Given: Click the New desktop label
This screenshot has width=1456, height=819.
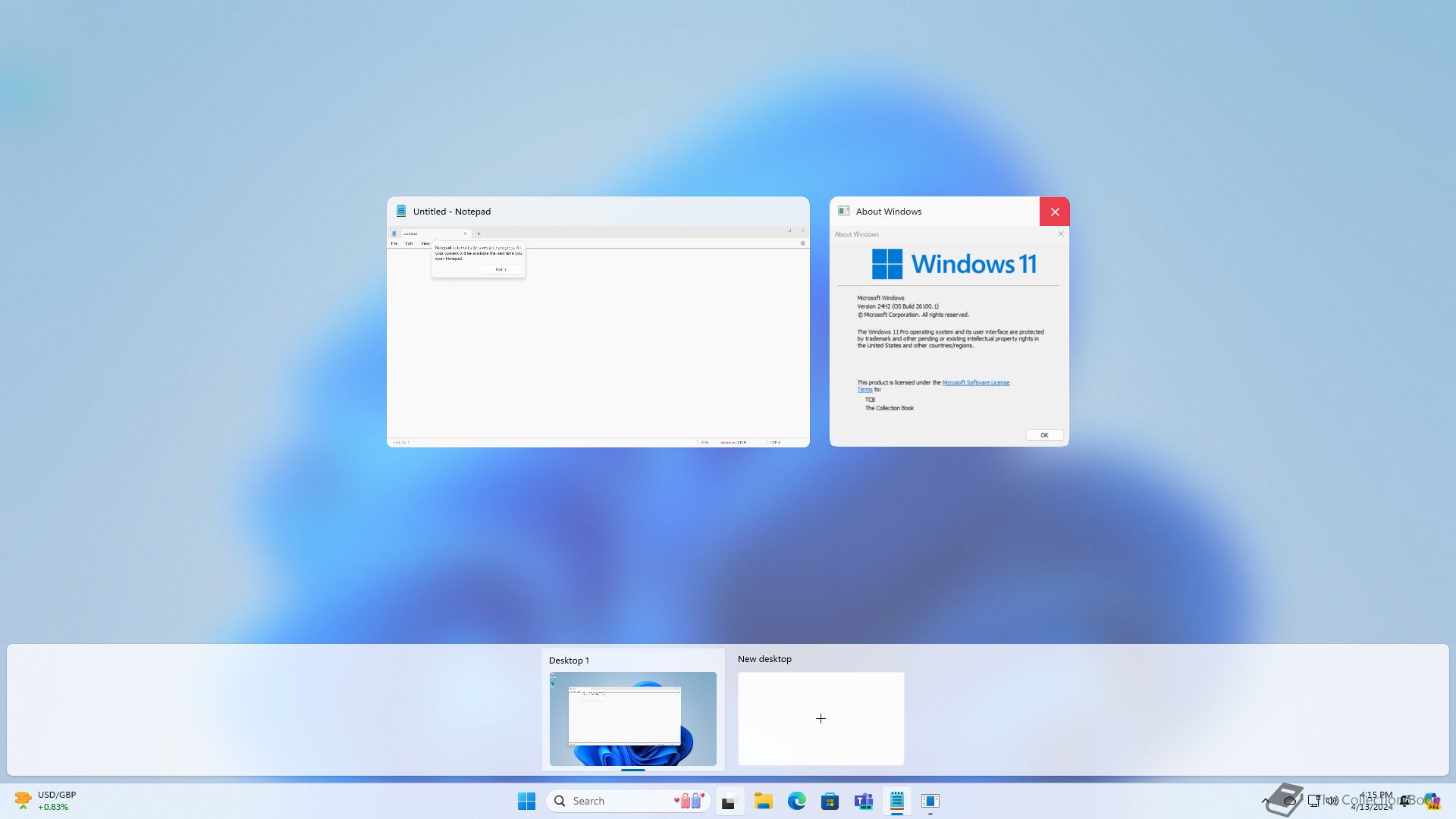Looking at the screenshot, I should [x=764, y=659].
